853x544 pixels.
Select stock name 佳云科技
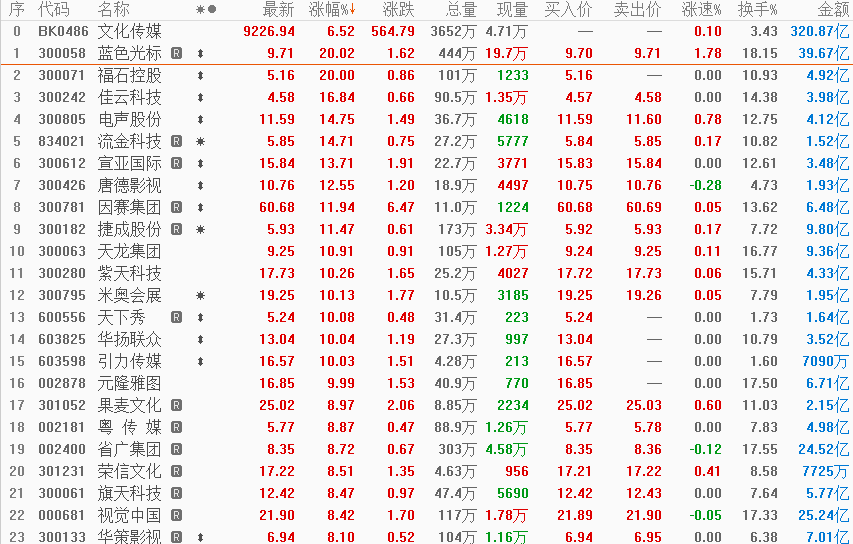tap(129, 97)
